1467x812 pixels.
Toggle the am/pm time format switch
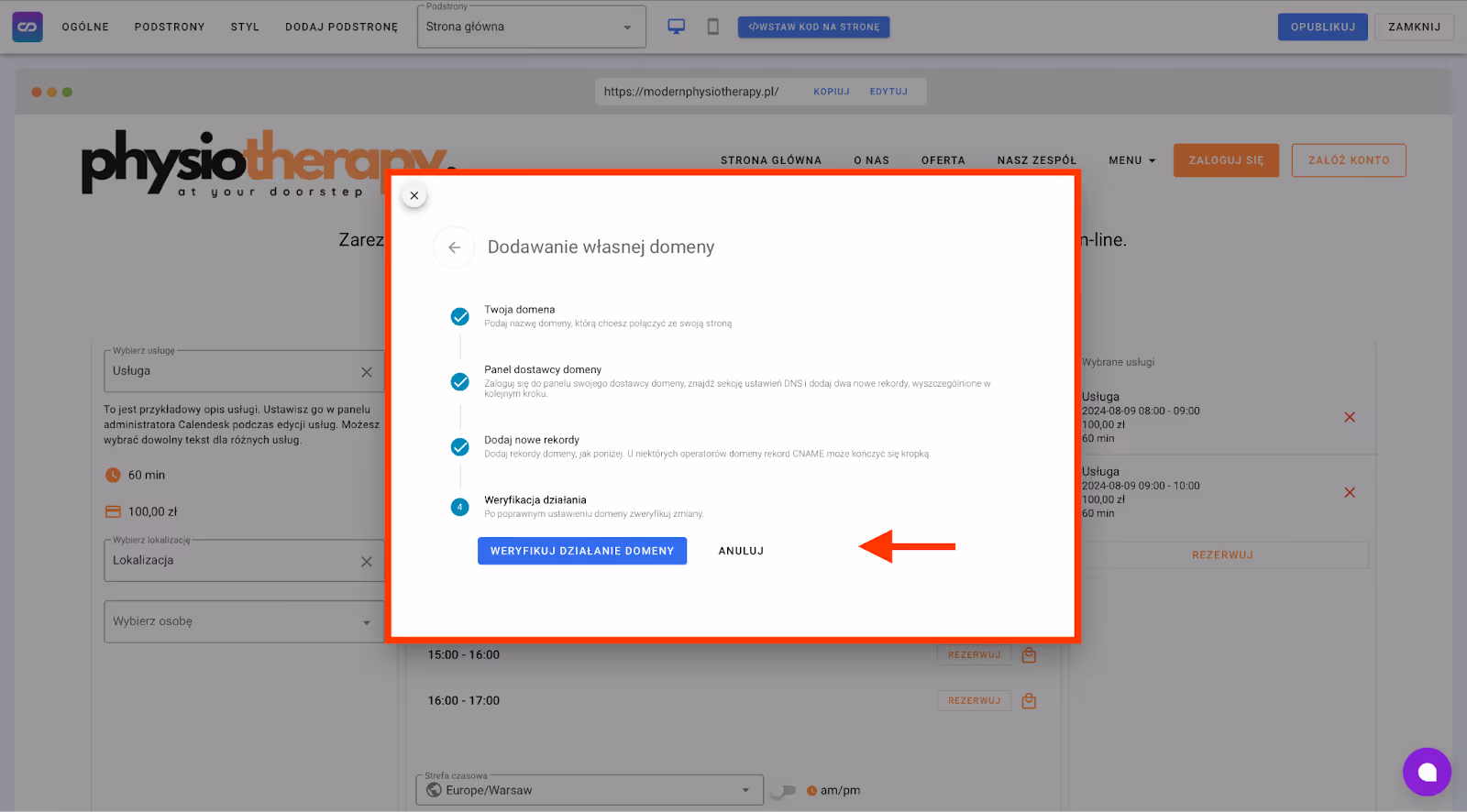(783, 790)
